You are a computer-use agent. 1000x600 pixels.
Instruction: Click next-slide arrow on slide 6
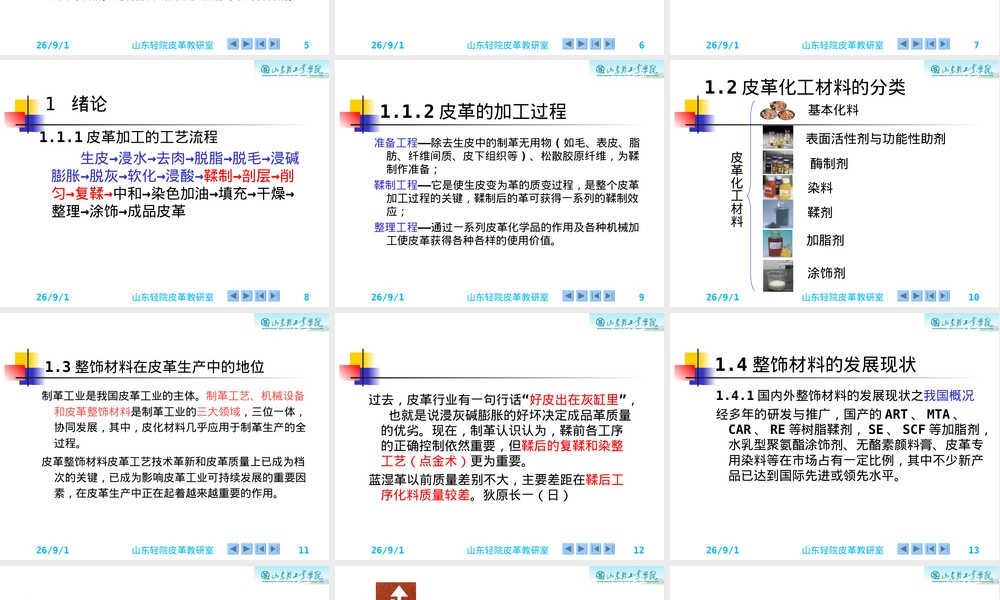click(582, 44)
